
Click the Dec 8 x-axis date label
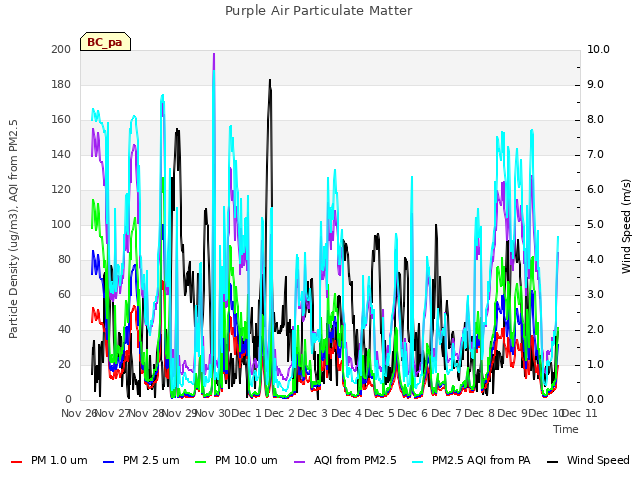tap(480, 413)
